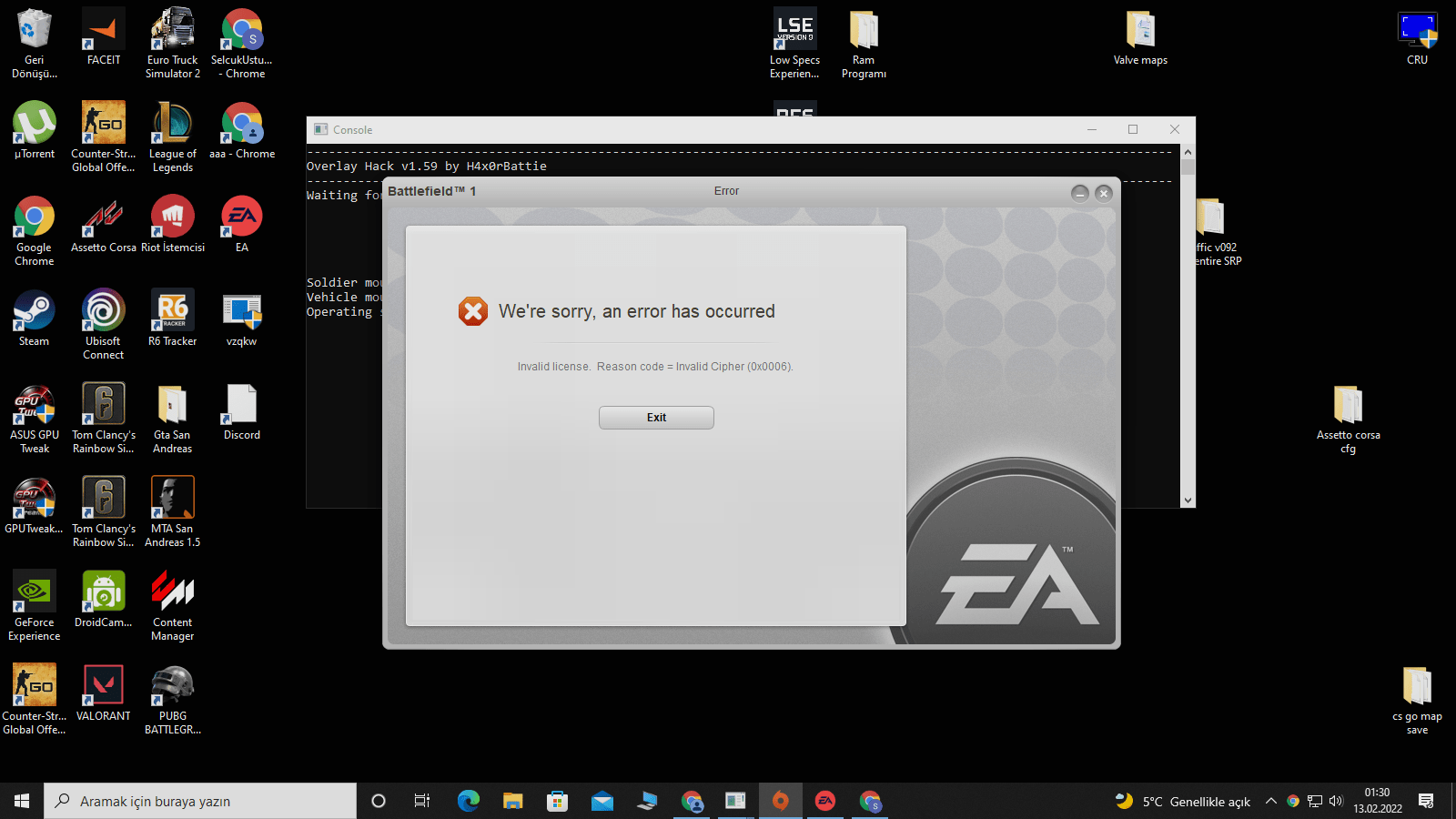Select Content Manager desktop icon
Screen dimensions: 1456x819
(x=173, y=605)
